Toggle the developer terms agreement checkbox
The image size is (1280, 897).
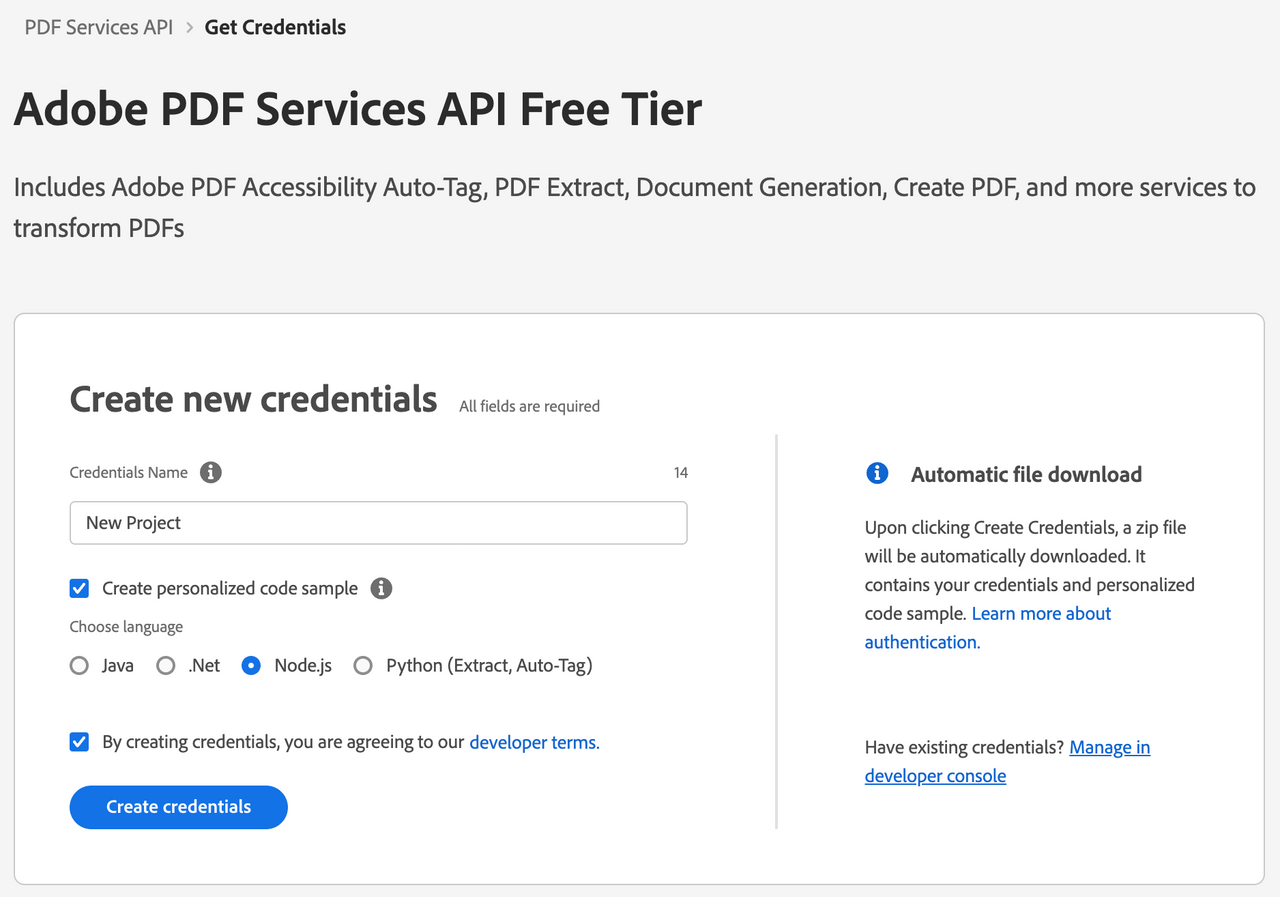[79, 742]
